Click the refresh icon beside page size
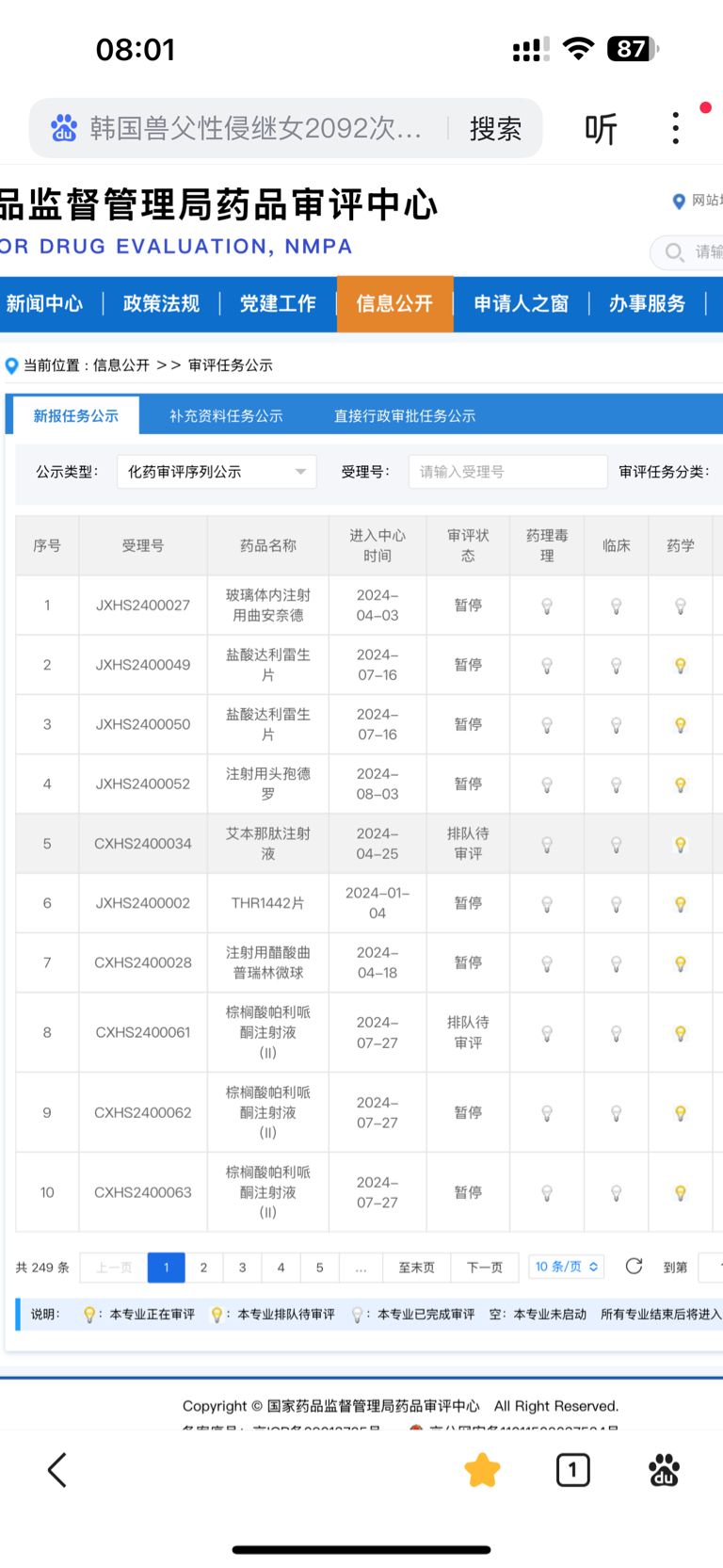Image resolution: width=723 pixels, height=1568 pixels. [x=634, y=1267]
